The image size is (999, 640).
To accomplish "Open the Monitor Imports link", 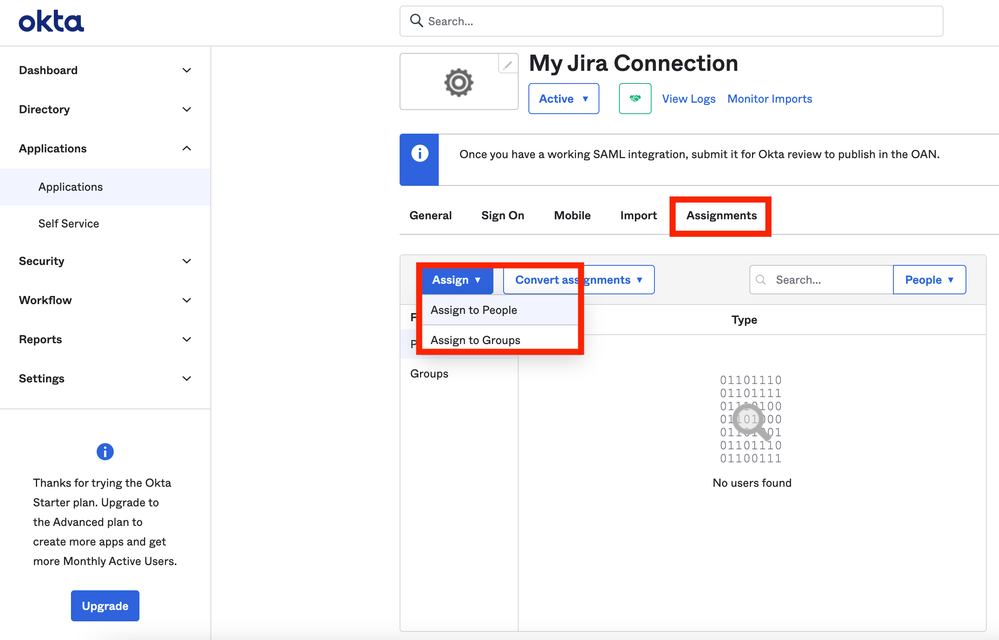I will [770, 99].
